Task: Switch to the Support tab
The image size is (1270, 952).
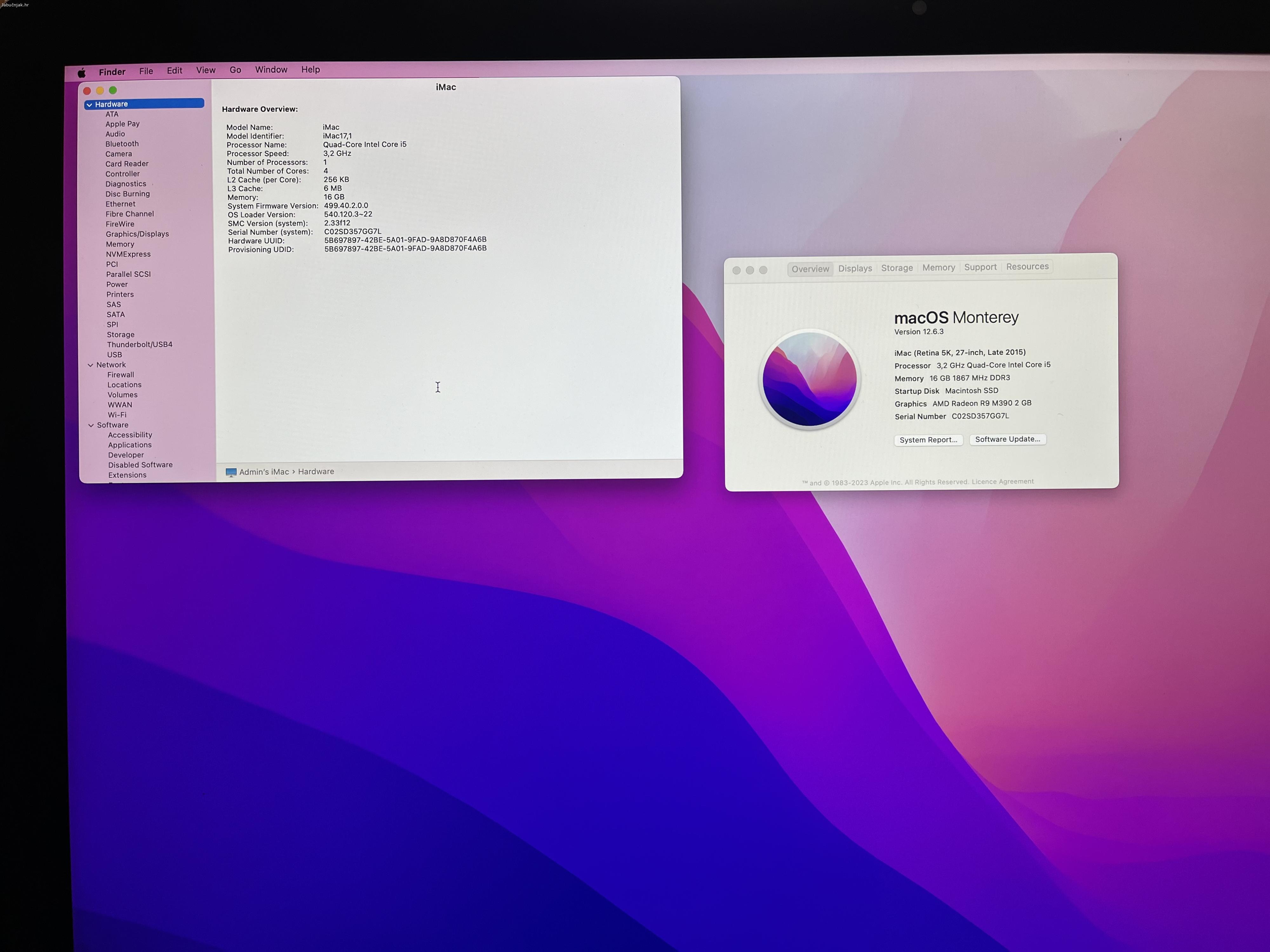Action: coord(980,267)
